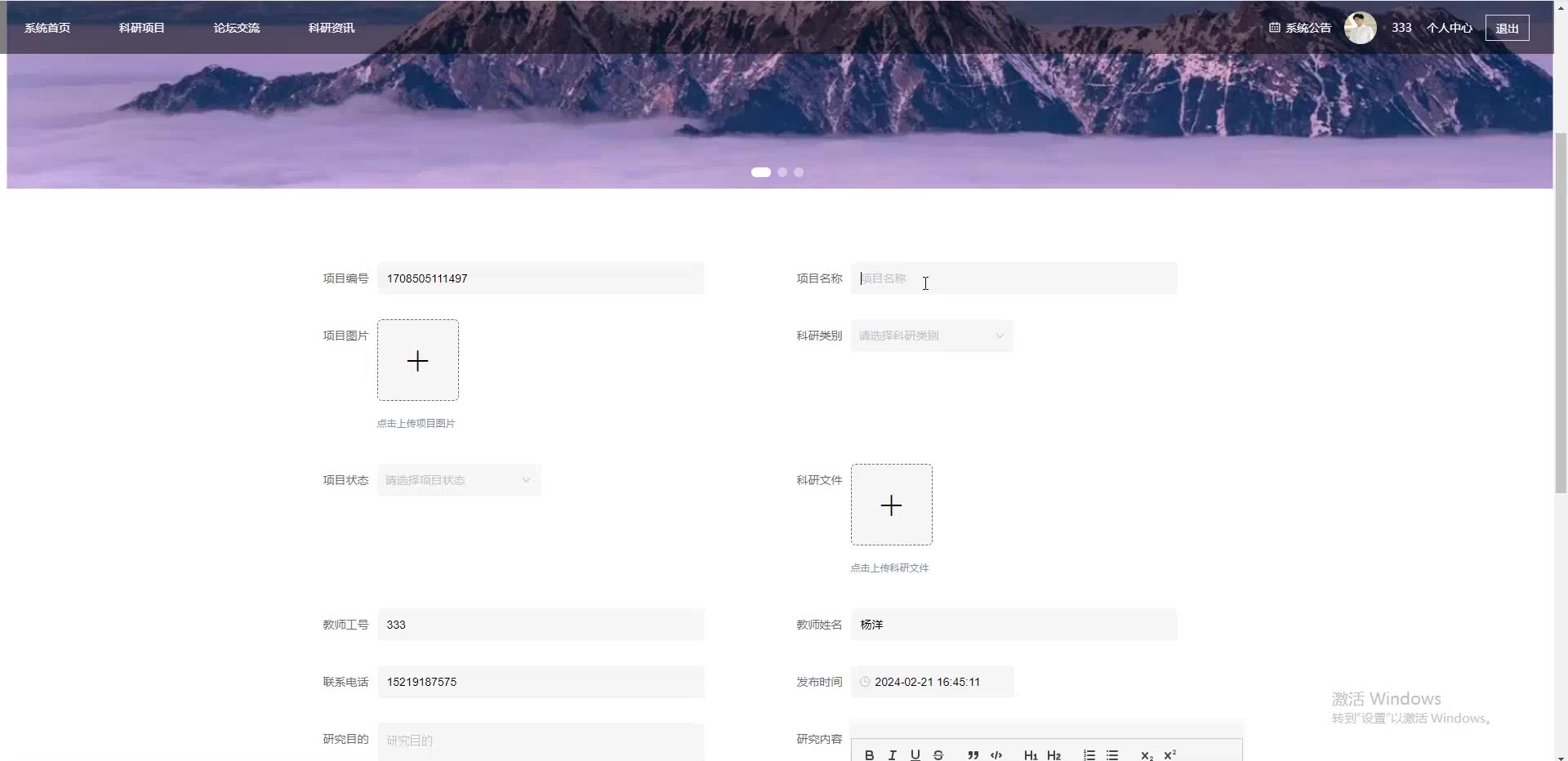
Task: Open the 项目状态 dropdown
Action: (459, 480)
